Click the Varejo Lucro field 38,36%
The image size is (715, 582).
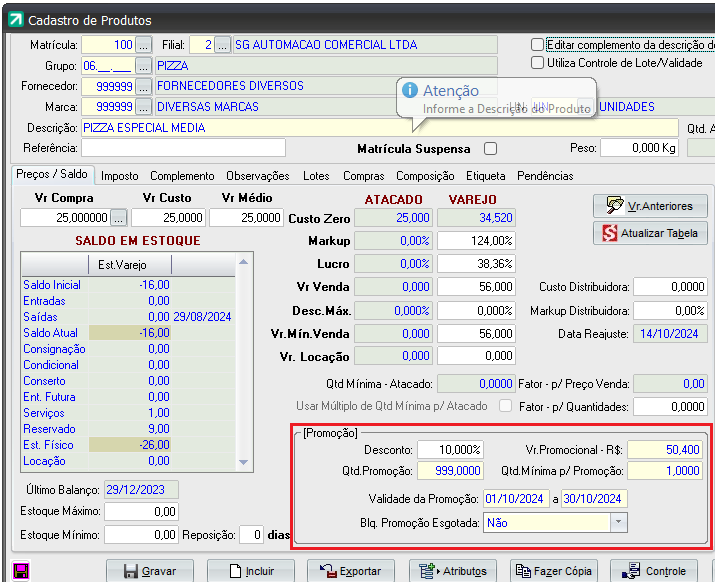coord(477,264)
